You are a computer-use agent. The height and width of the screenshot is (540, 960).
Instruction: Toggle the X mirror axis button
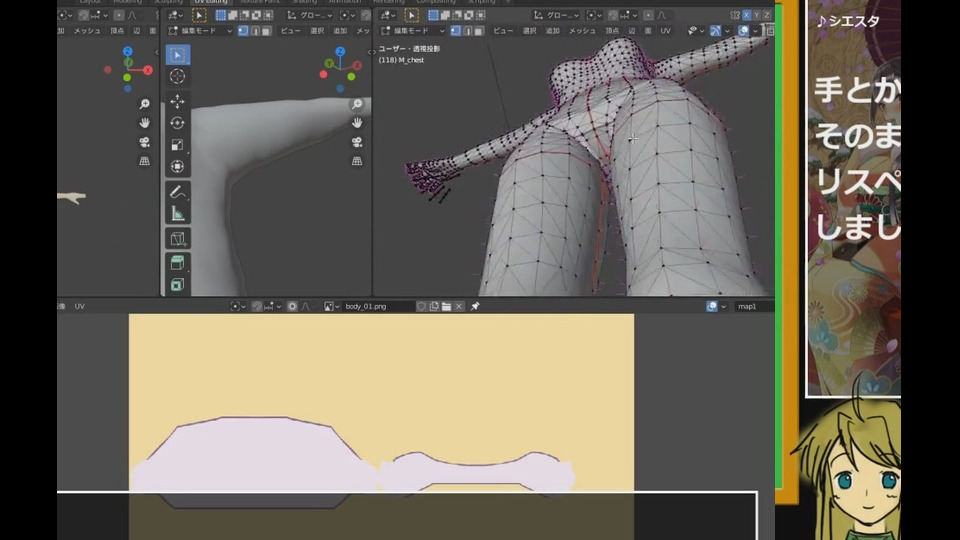746,15
